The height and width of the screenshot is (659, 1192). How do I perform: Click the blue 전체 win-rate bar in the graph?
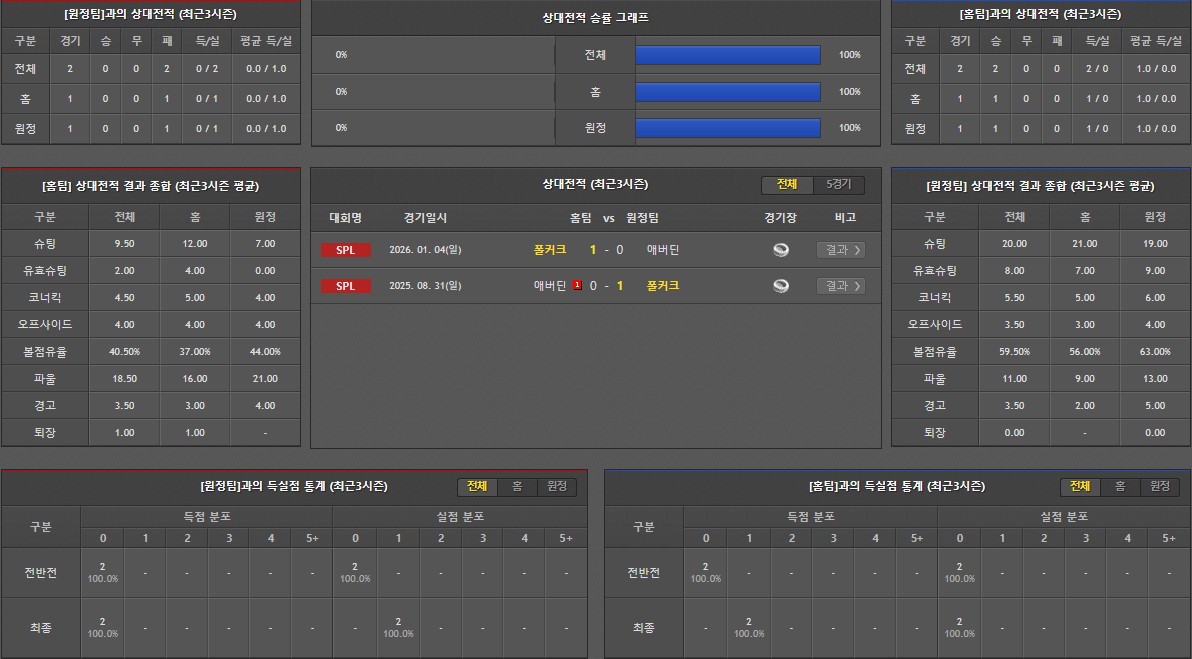coord(727,55)
